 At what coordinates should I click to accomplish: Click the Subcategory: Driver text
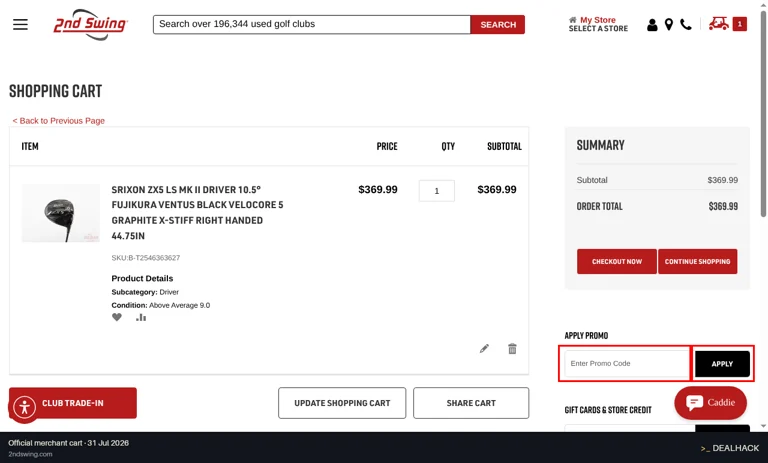pos(145,292)
